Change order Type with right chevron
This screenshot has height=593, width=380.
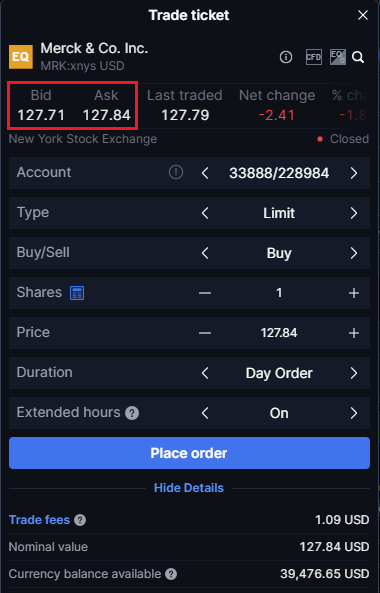354,213
